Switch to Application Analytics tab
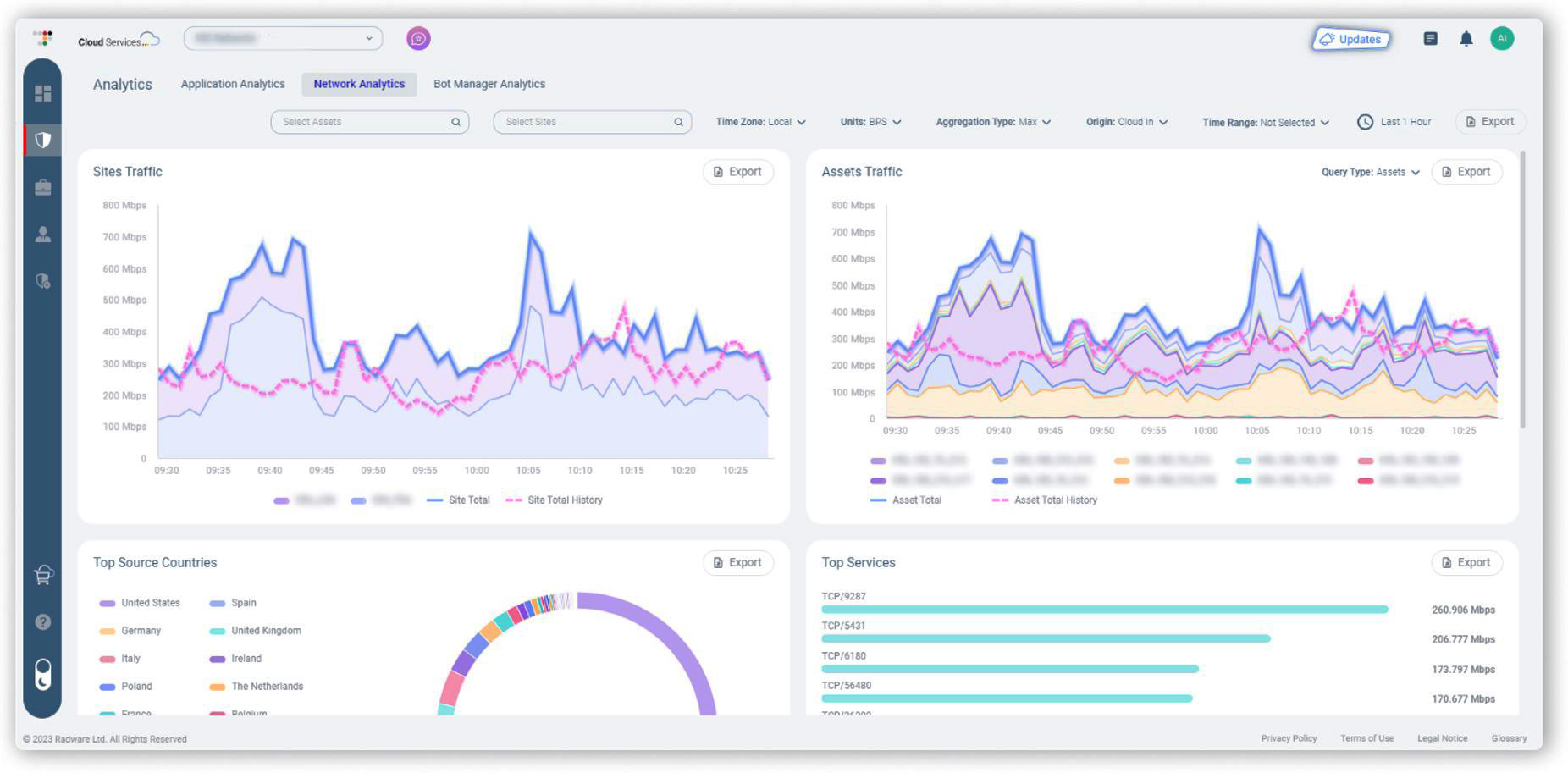Screen dimensions: 1568x773 [x=233, y=84]
